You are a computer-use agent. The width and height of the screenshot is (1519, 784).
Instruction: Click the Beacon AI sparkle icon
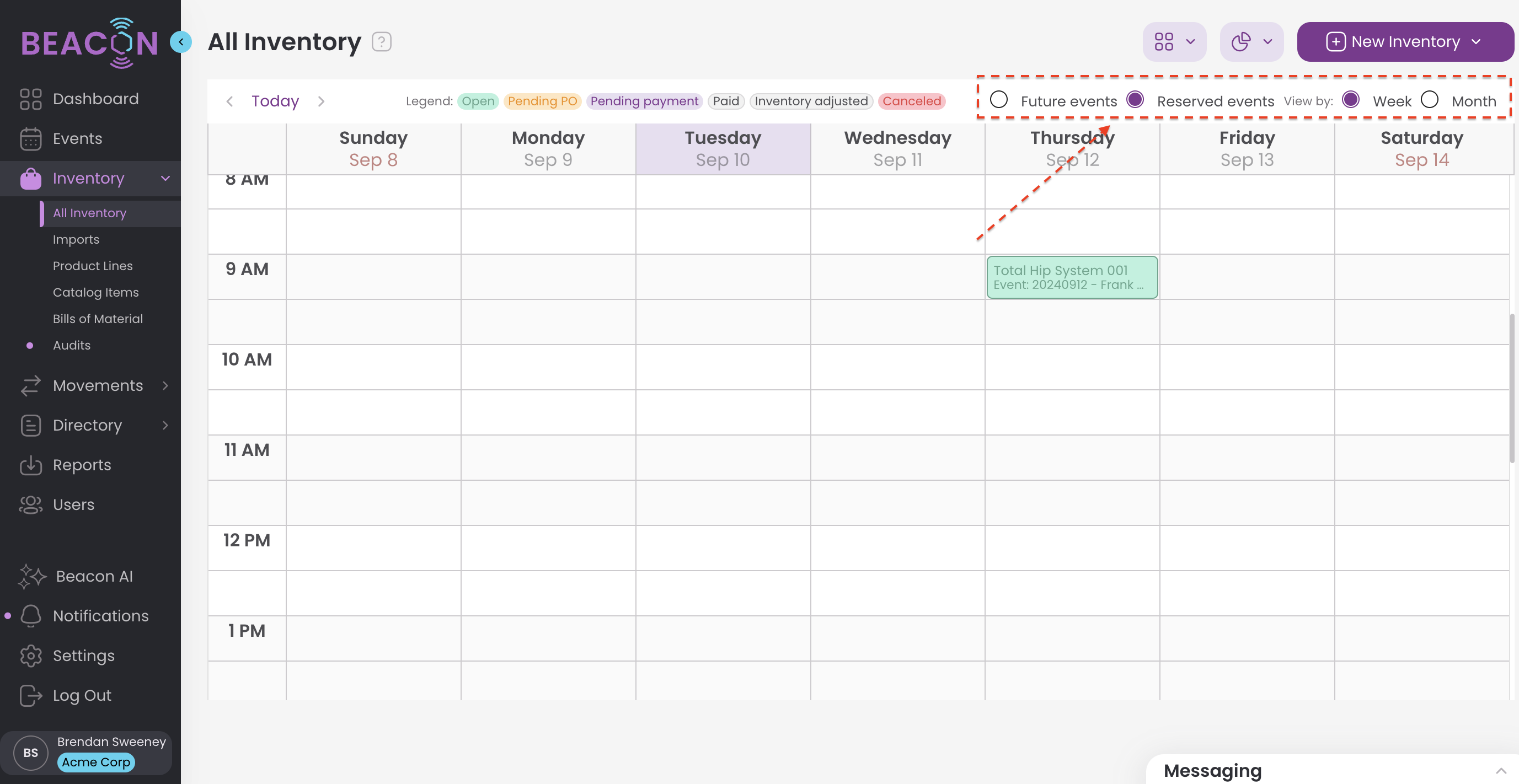pyautogui.click(x=32, y=576)
